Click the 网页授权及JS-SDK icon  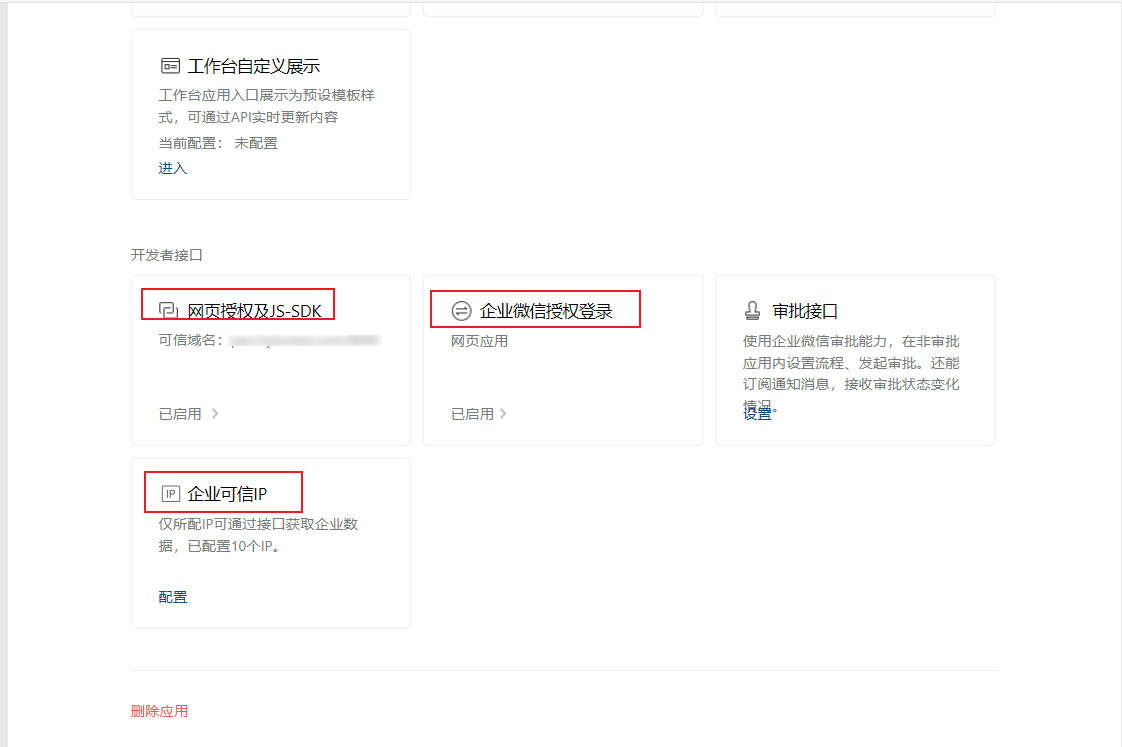pos(168,311)
